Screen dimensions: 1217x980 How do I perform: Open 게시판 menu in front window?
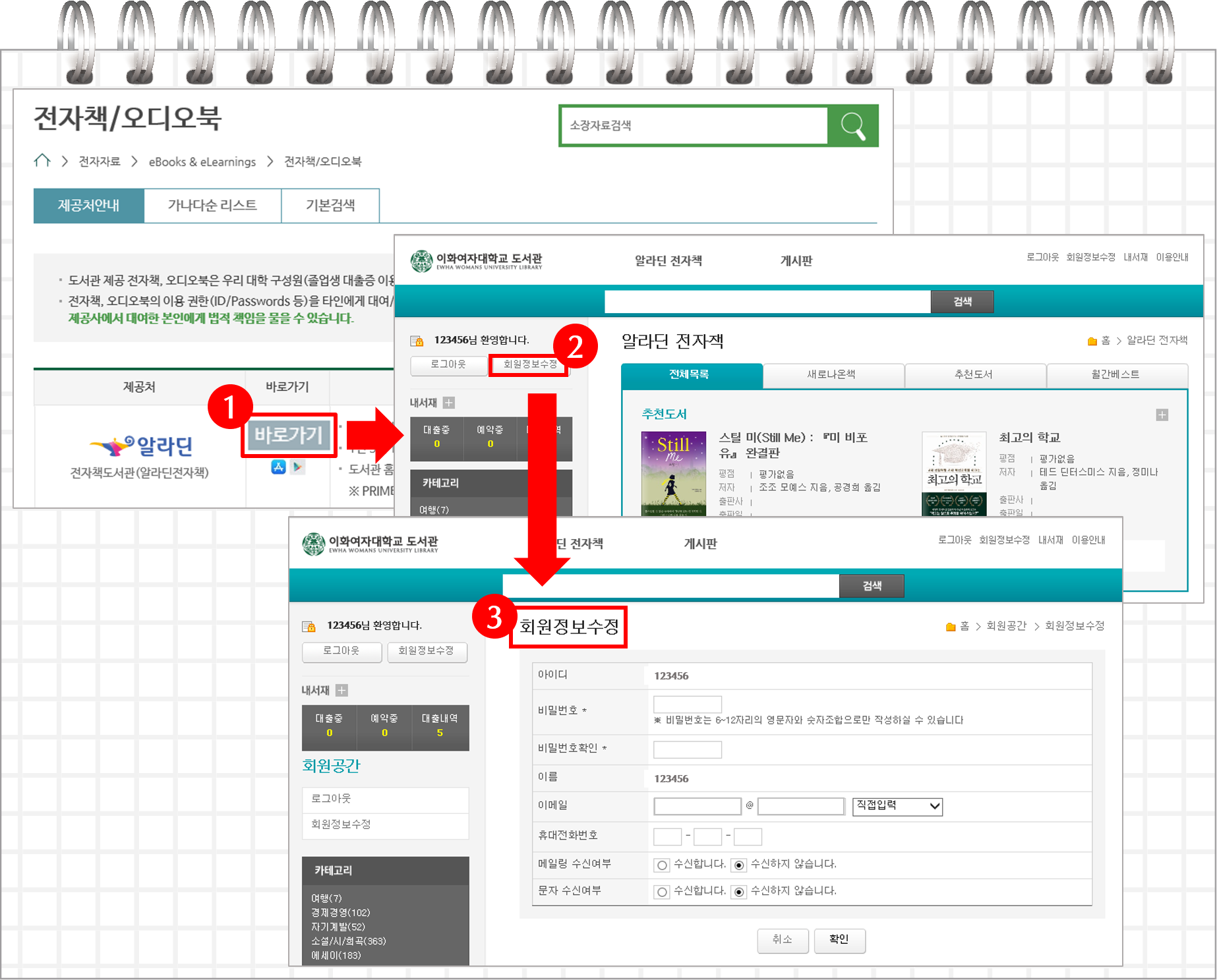[700, 544]
